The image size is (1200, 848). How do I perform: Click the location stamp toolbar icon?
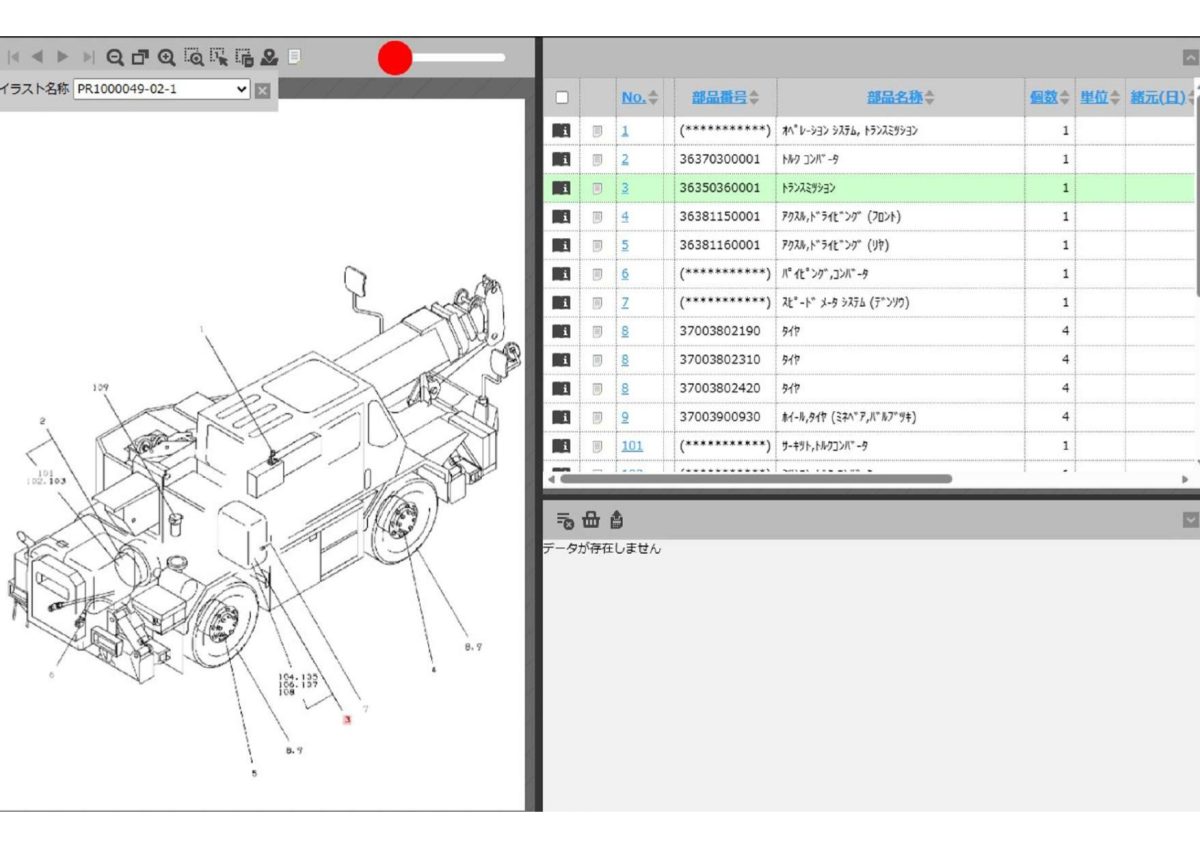(x=269, y=58)
